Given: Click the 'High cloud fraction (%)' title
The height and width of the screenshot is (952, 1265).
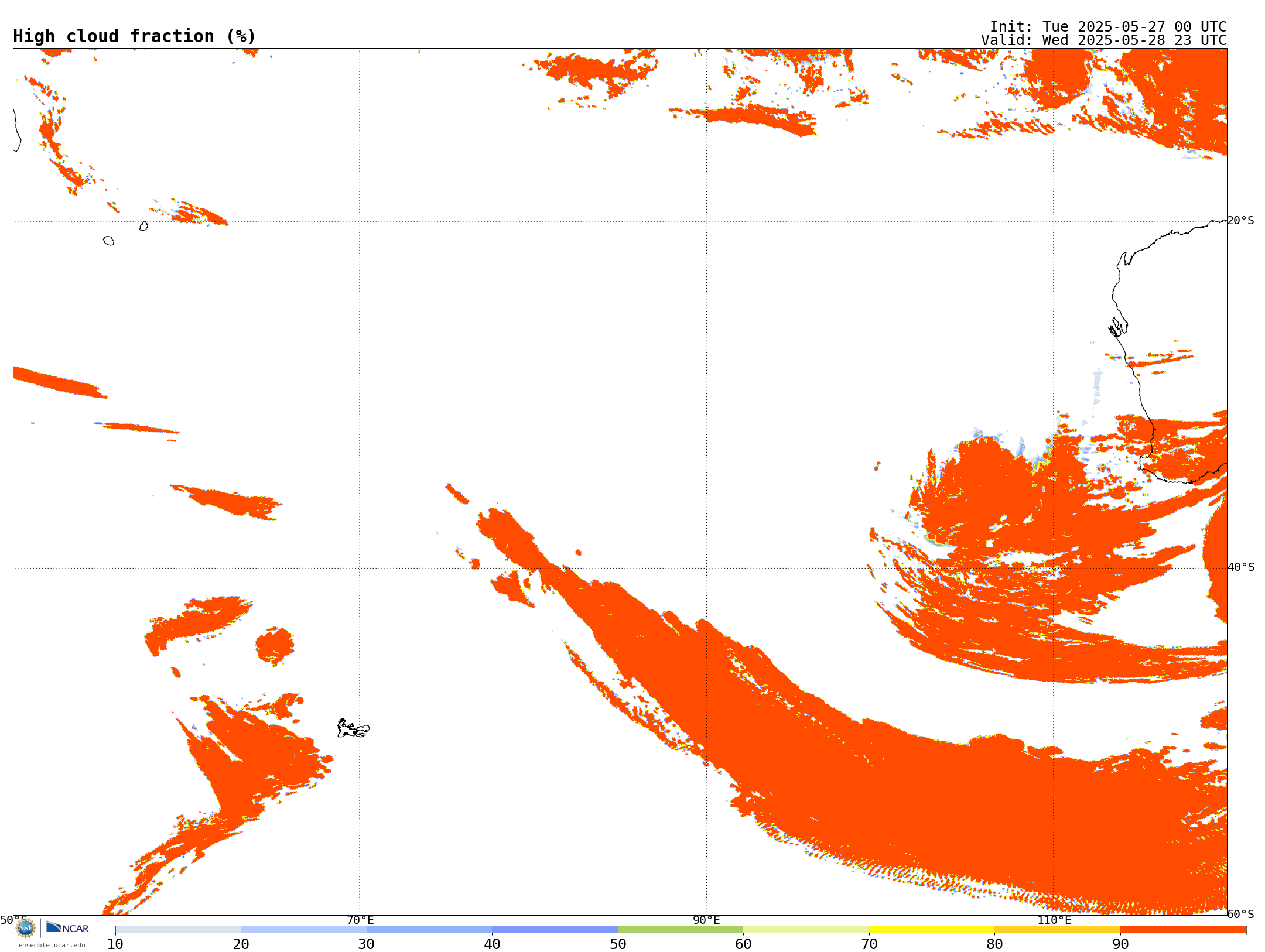Looking at the screenshot, I should tap(134, 36).
